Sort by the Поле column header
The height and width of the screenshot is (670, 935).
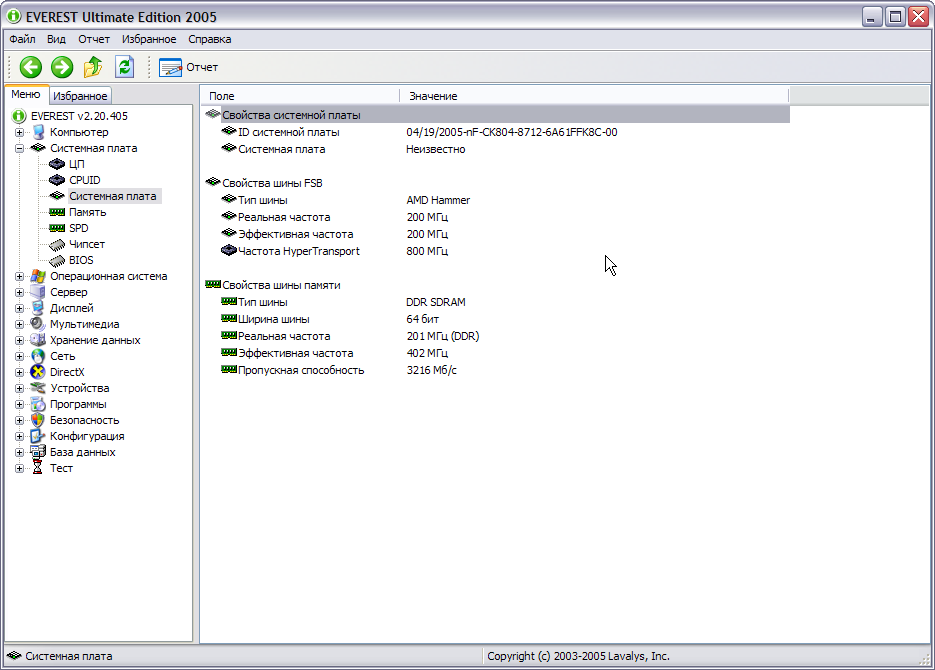pyautogui.click(x=300, y=96)
